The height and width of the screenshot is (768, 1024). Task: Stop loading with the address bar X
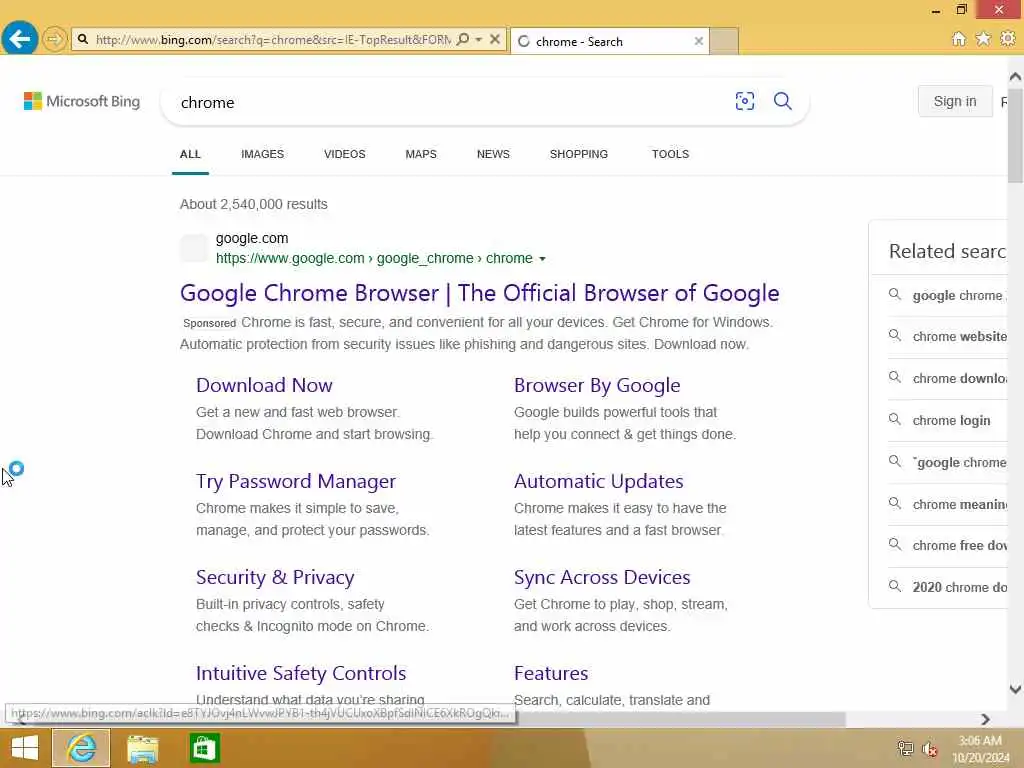click(495, 39)
